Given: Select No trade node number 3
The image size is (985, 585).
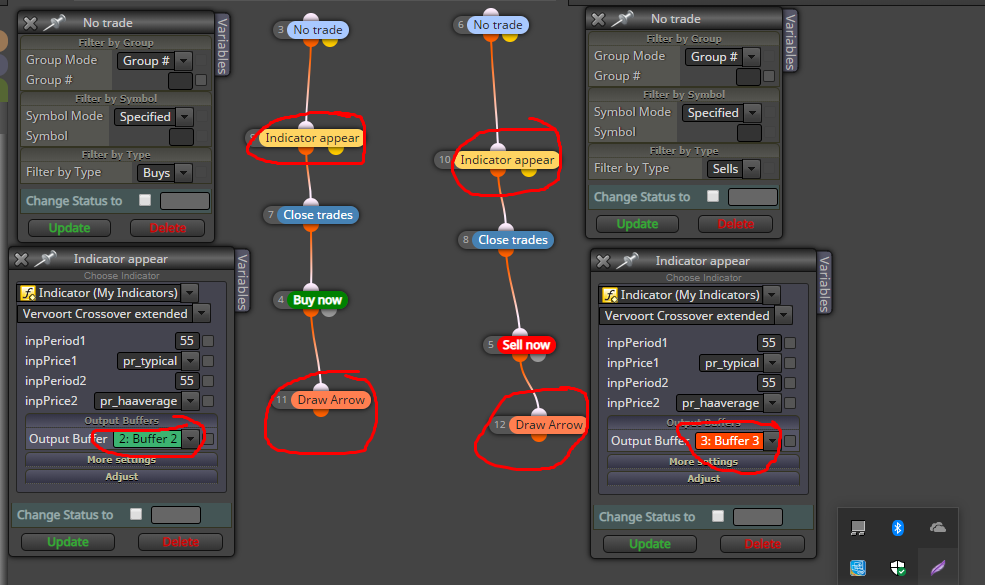Looking at the screenshot, I should point(318,30).
